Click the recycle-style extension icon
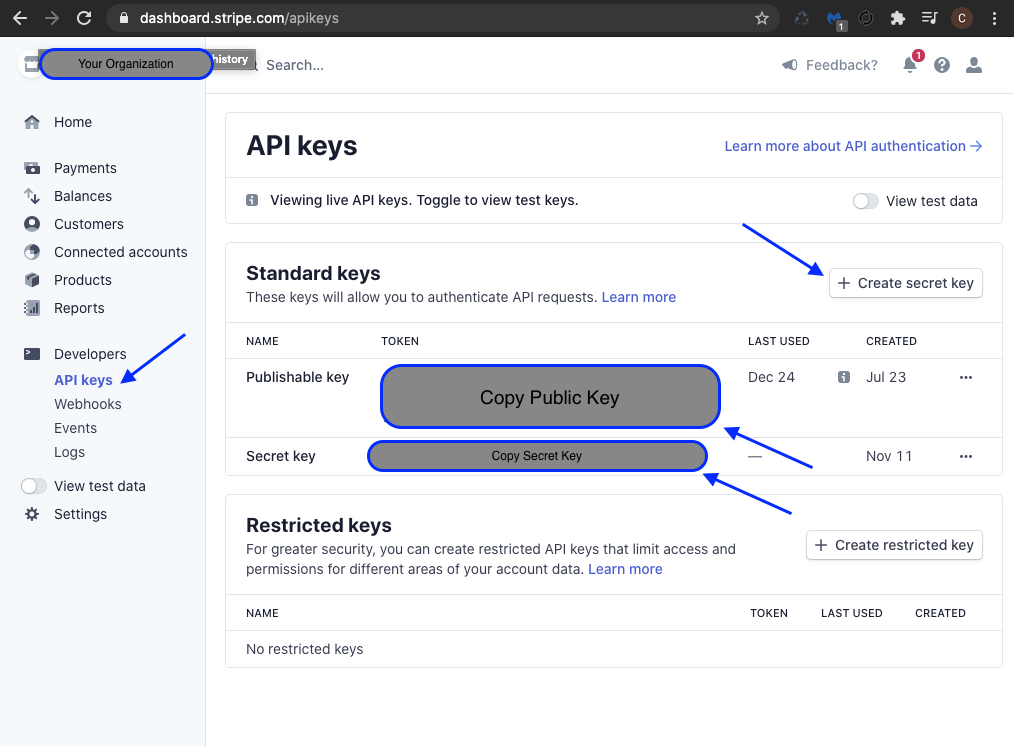Screen dimensions: 1014x746 click(x=802, y=18)
